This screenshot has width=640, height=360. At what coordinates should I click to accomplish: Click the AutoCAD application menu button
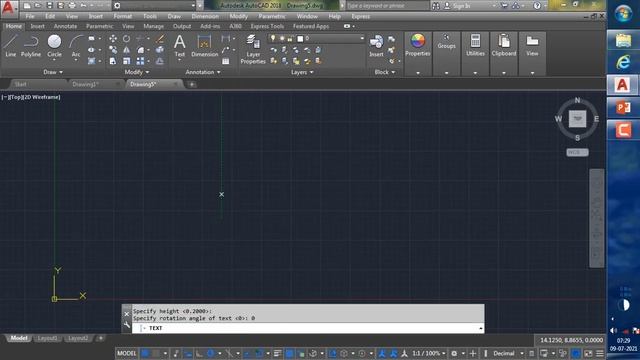click(x=8, y=8)
